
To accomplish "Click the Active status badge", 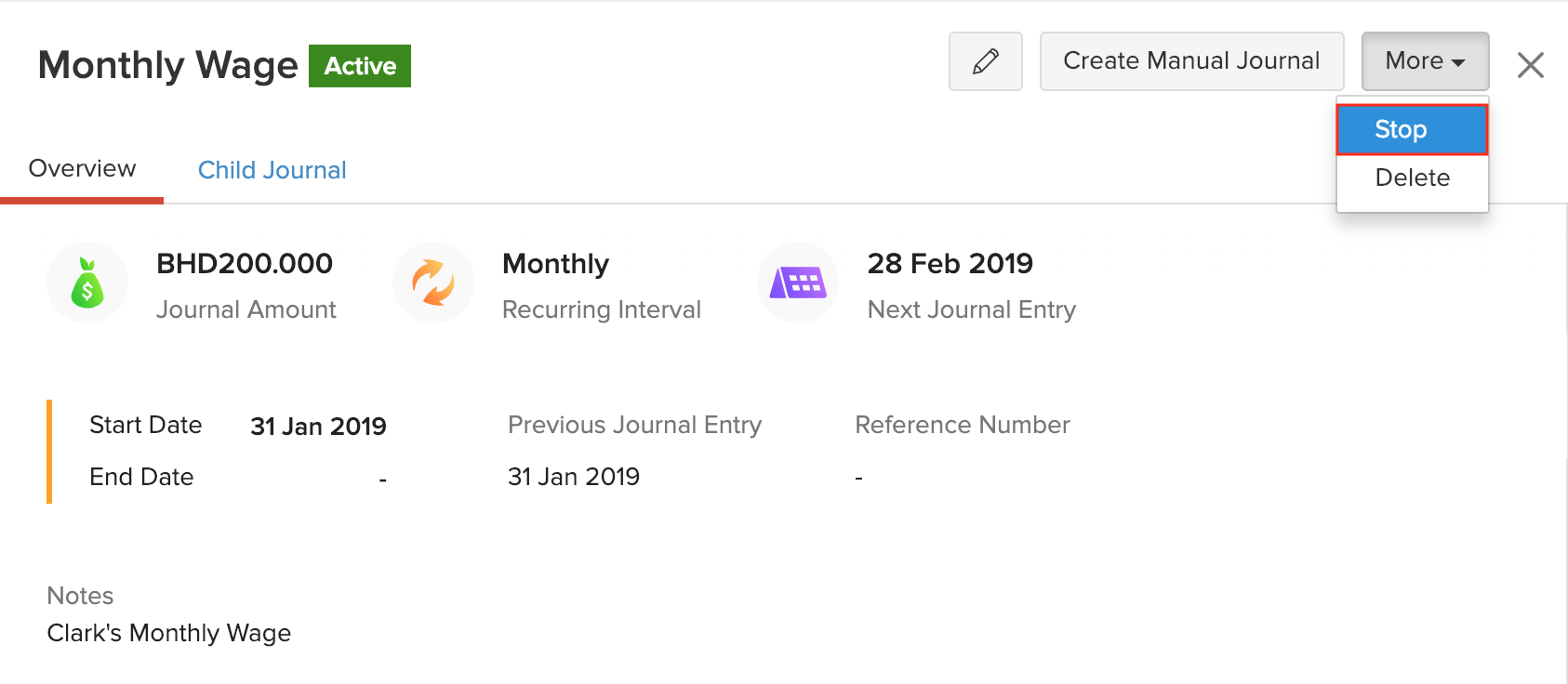I will tap(360, 66).
